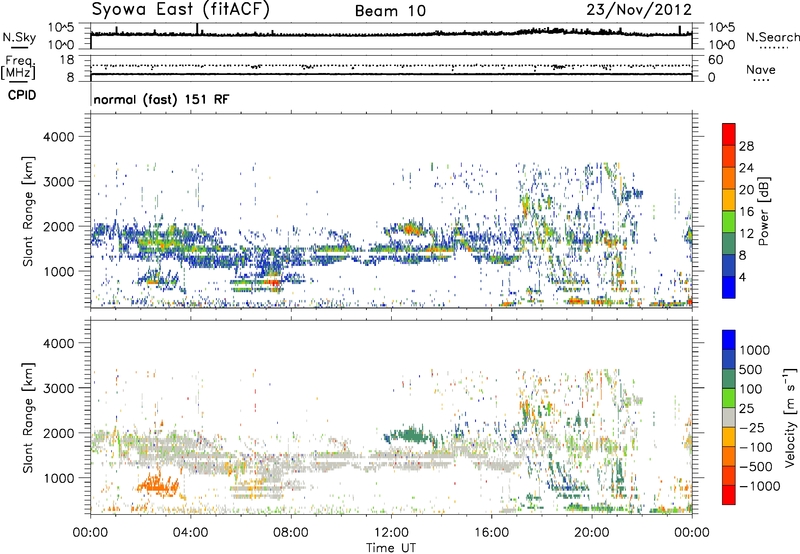Click the 'Beam 10' label
The image size is (800, 554).
point(390,11)
